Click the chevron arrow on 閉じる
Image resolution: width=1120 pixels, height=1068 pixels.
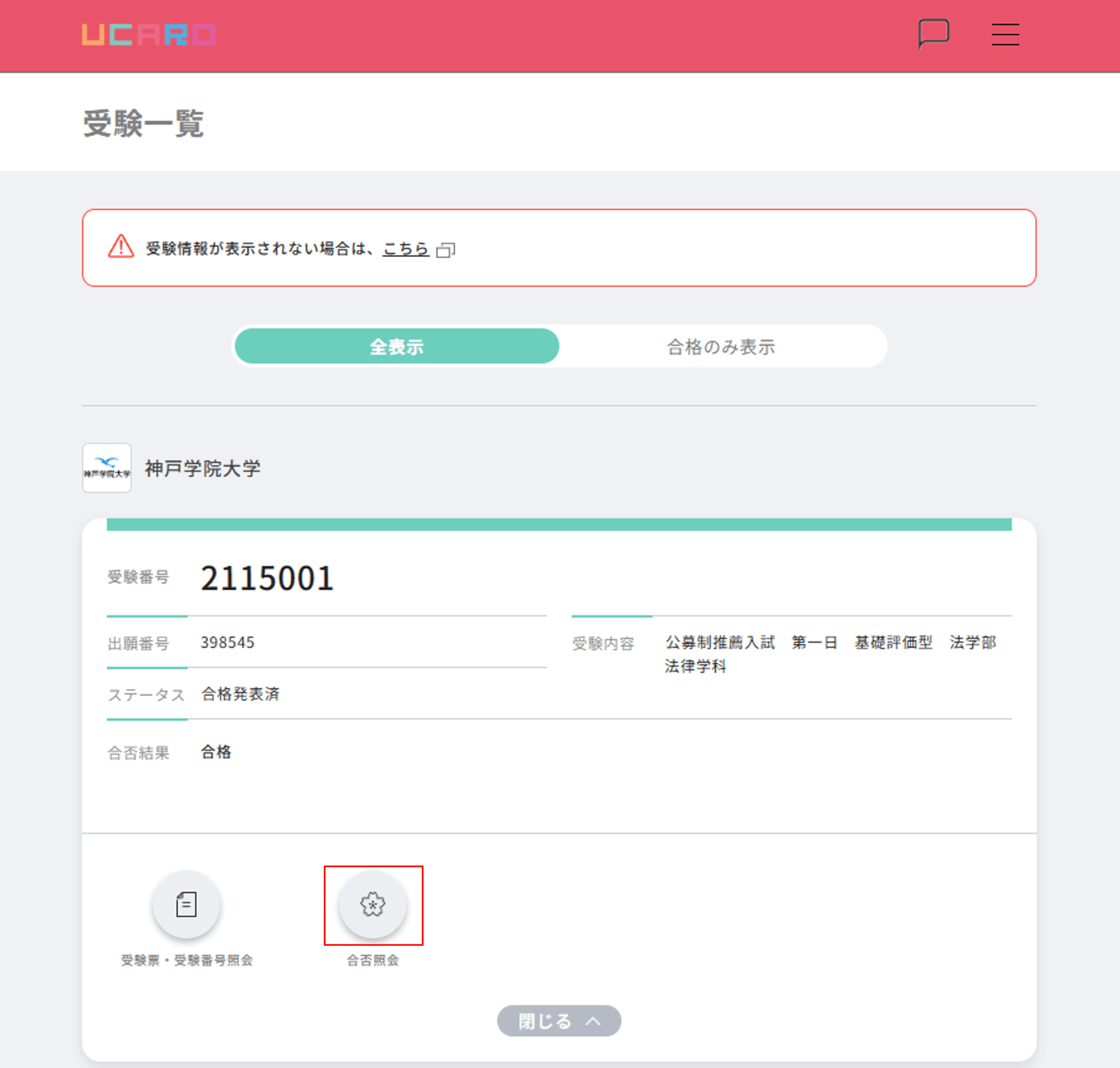[593, 1021]
